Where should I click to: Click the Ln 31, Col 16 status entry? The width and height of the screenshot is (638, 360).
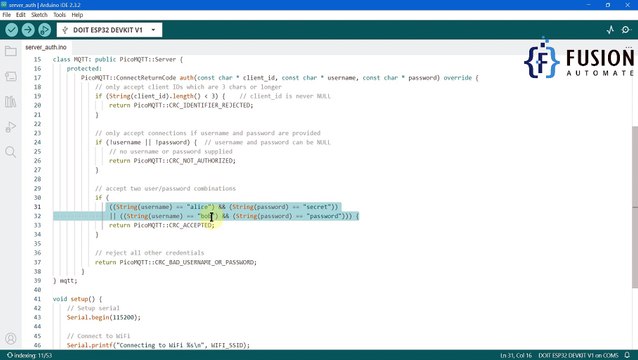click(516, 355)
